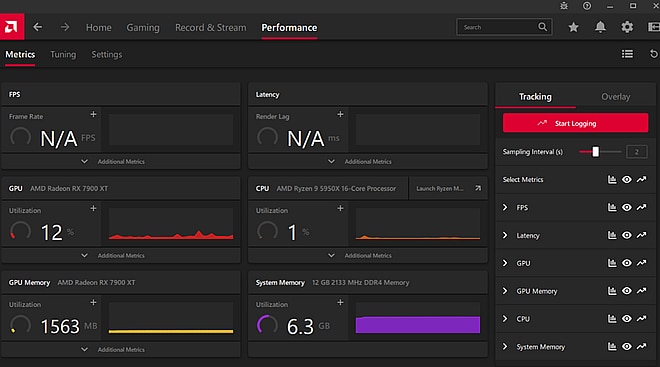Expand Additional Metrics under CPU Utilization
Screen dimensions: 660x367
pyautogui.click(x=367, y=255)
